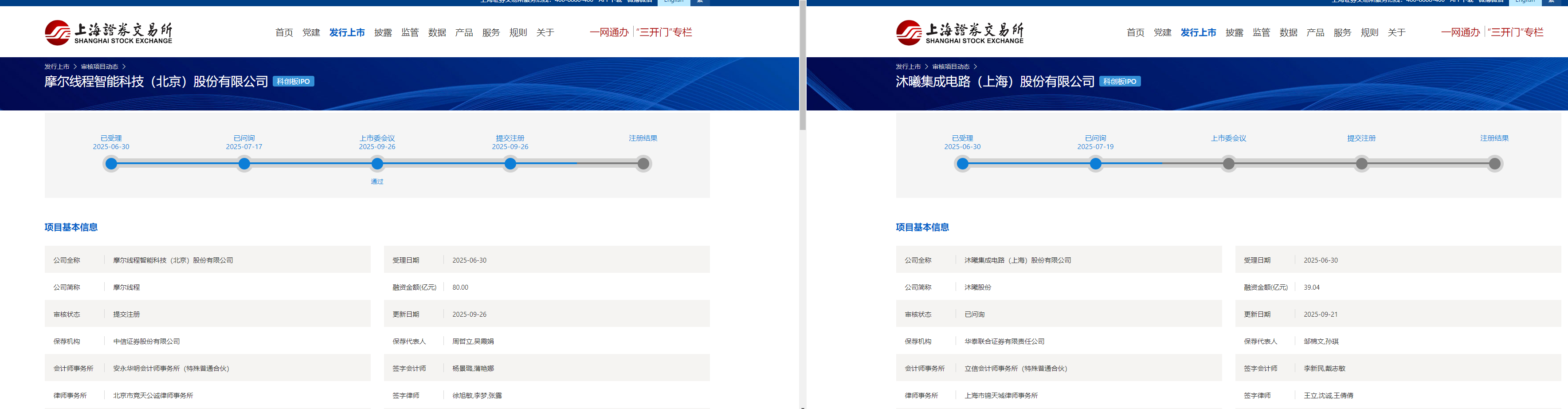Open 规则 menu on the 摩尔线程 page
The height and width of the screenshot is (409, 1568).
click(x=518, y=32)
